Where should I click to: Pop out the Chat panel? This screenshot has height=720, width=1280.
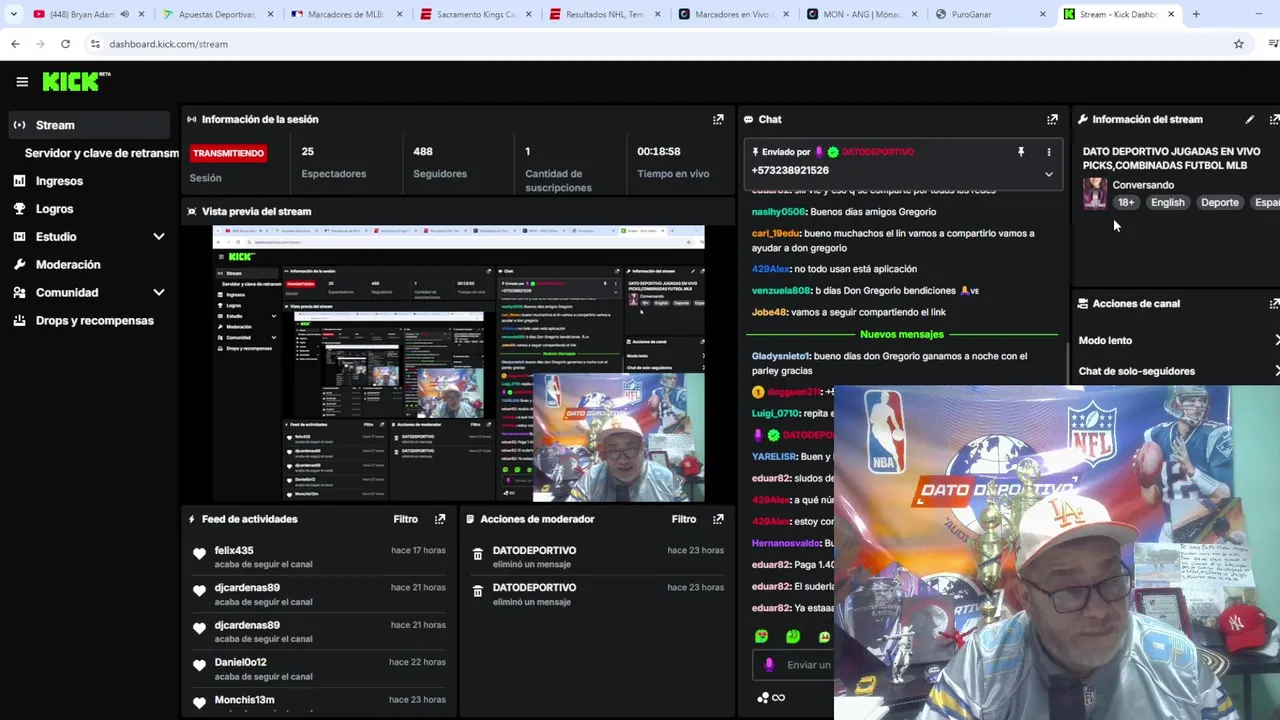pyautogui.click(x=1052, y=119)
